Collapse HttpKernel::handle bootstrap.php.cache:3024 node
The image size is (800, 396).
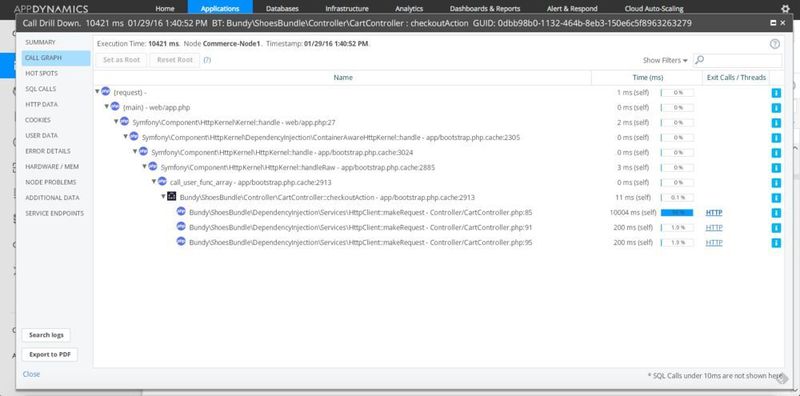click(x=135, y=152)
